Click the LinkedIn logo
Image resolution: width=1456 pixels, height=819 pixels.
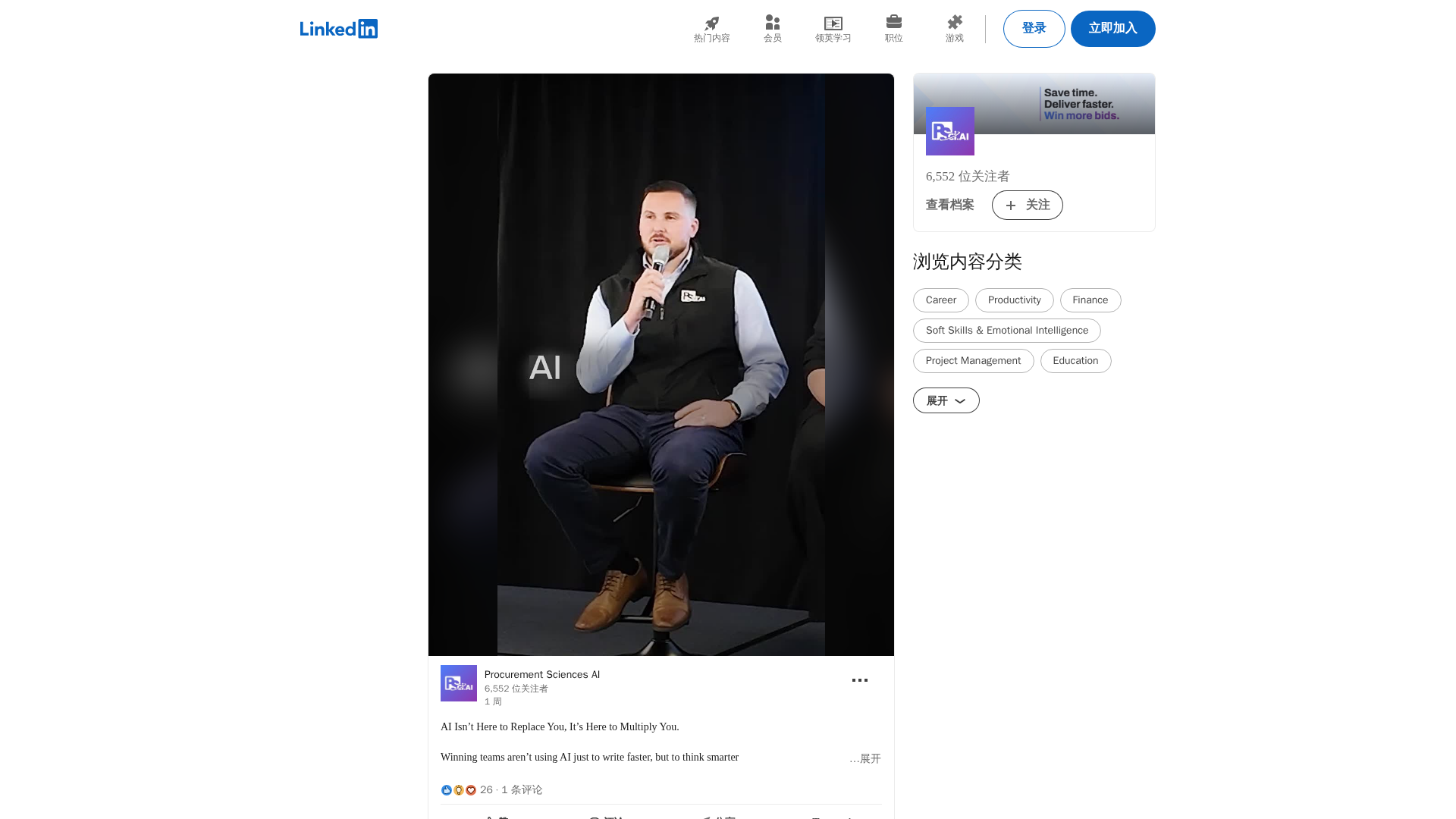(338, 29)
